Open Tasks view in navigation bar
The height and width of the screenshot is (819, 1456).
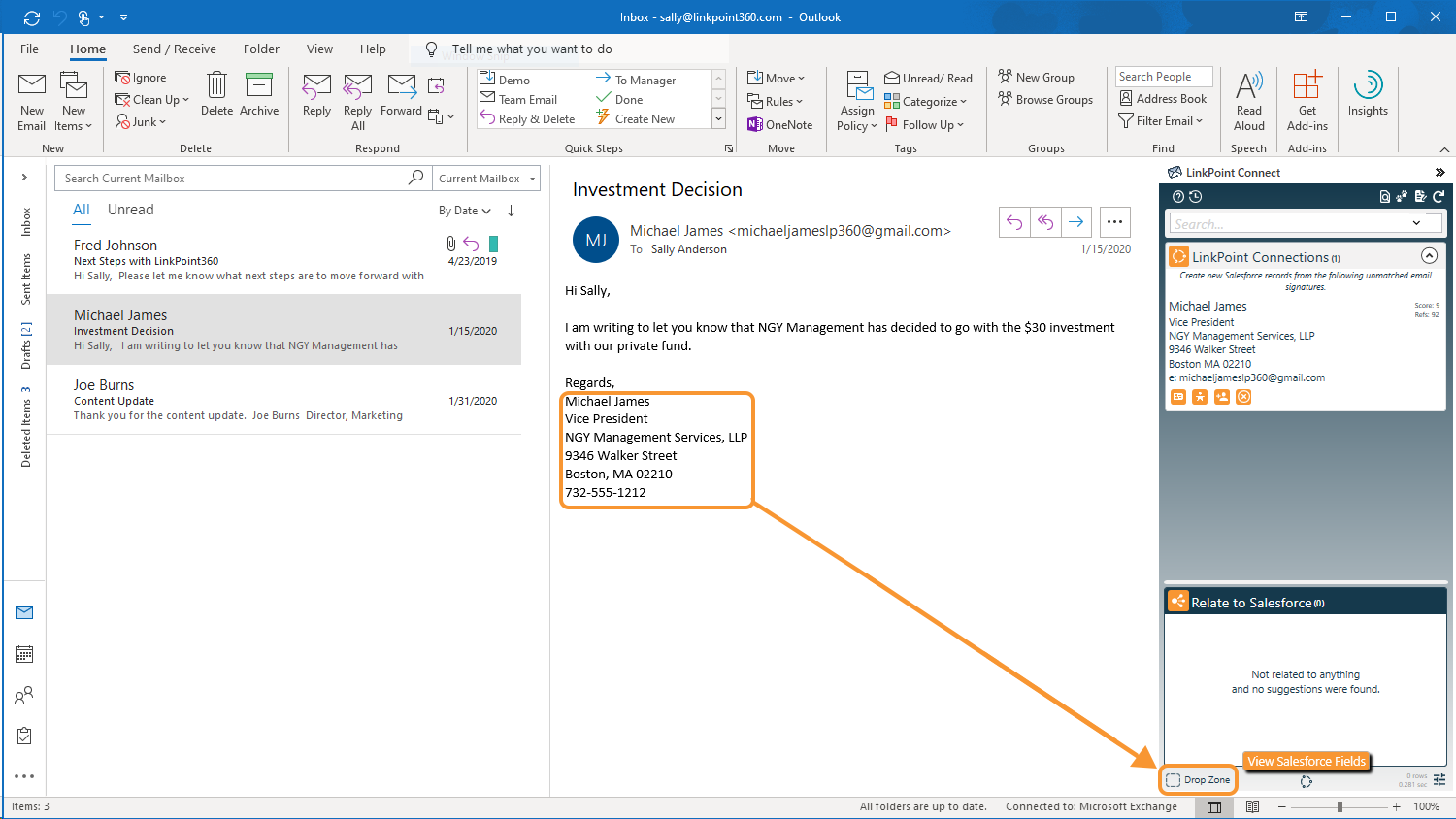point(24,736)
